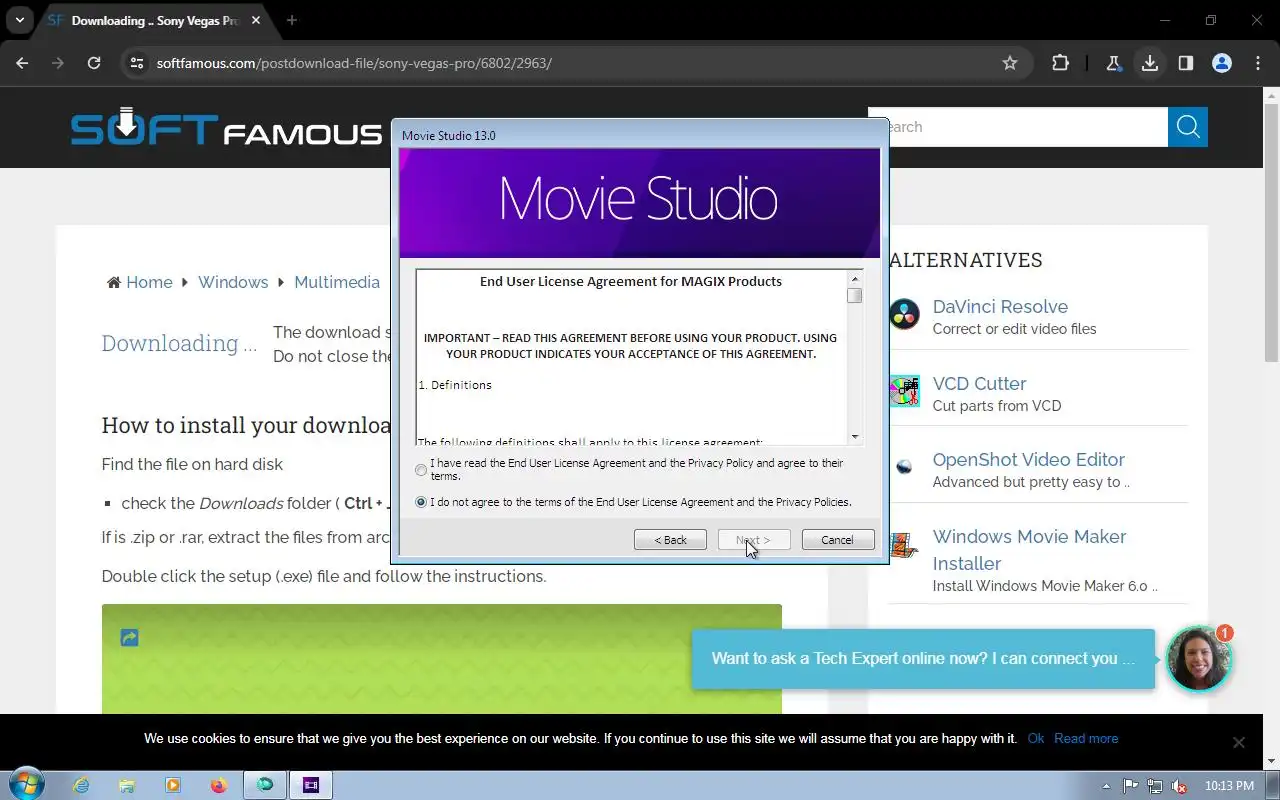Click the DaVinci Resolve icon

pos(904,314)
